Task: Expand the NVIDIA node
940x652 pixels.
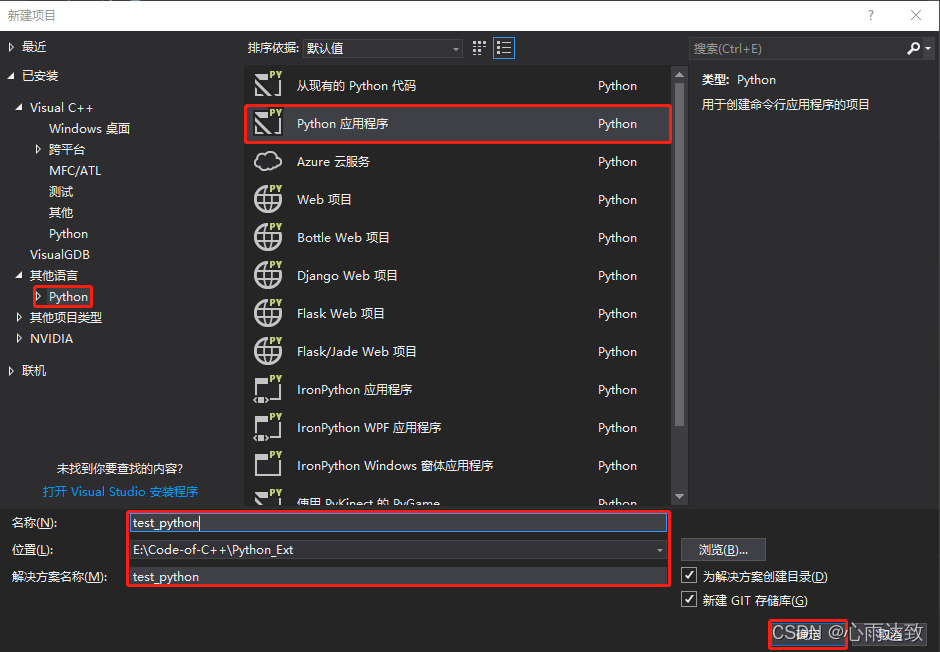Action: 19,338
